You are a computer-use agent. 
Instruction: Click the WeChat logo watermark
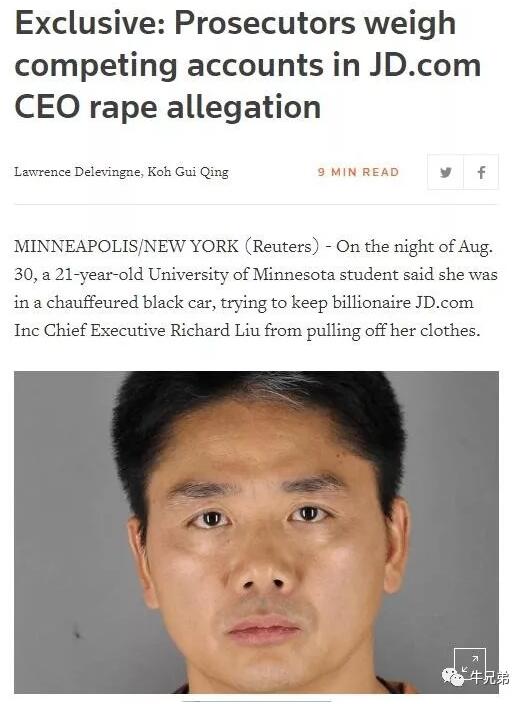tap(453, 677)
